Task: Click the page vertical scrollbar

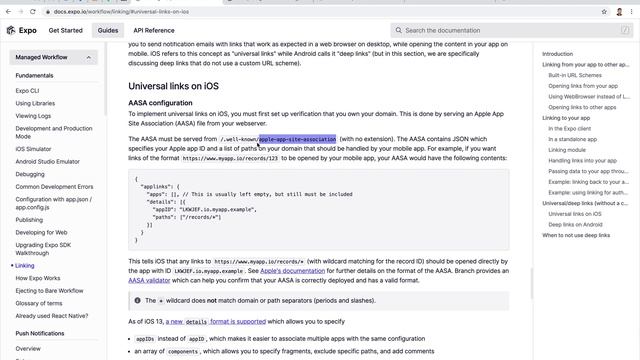Action: point(531,283)
